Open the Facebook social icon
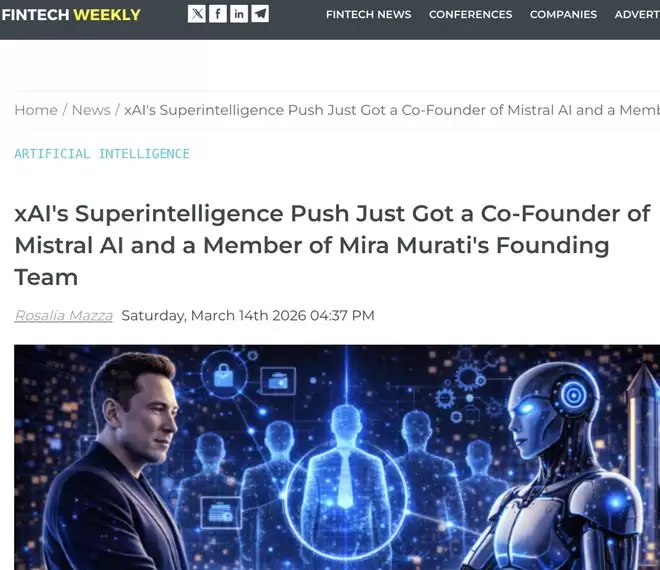Screen dimensions: 660x570 point(218,14)
